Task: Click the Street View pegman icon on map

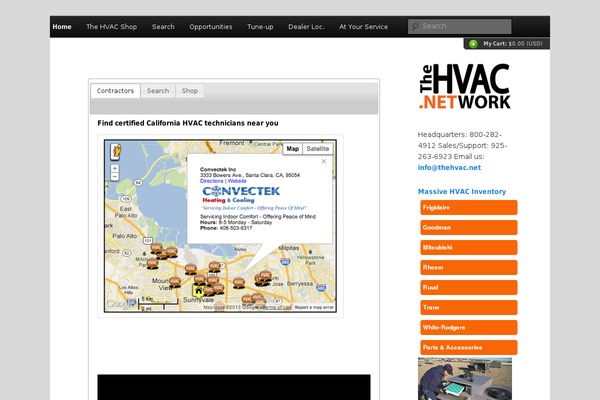Action: pyautogui.click(x=116, y=151)
